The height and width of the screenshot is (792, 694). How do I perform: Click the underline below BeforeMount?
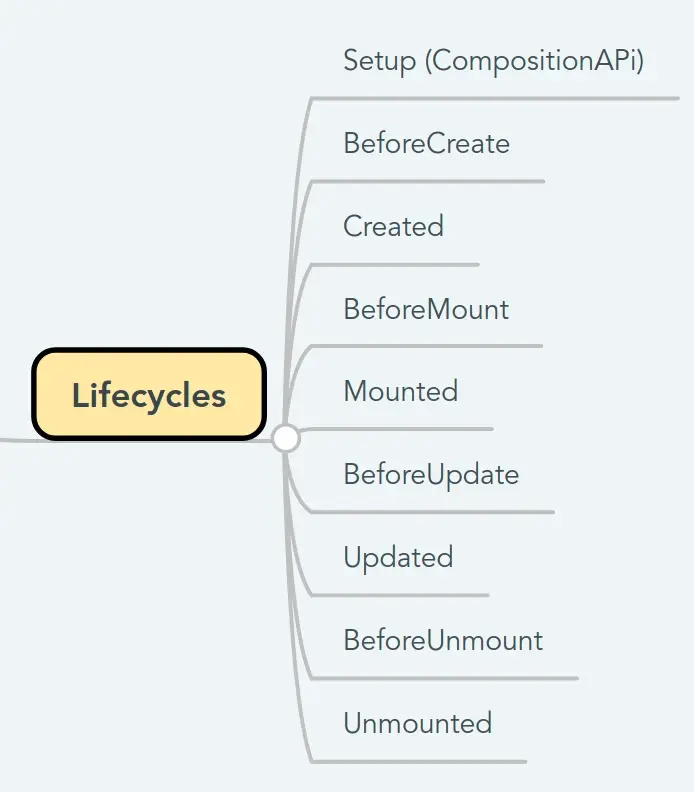click(x=426, y=346)
